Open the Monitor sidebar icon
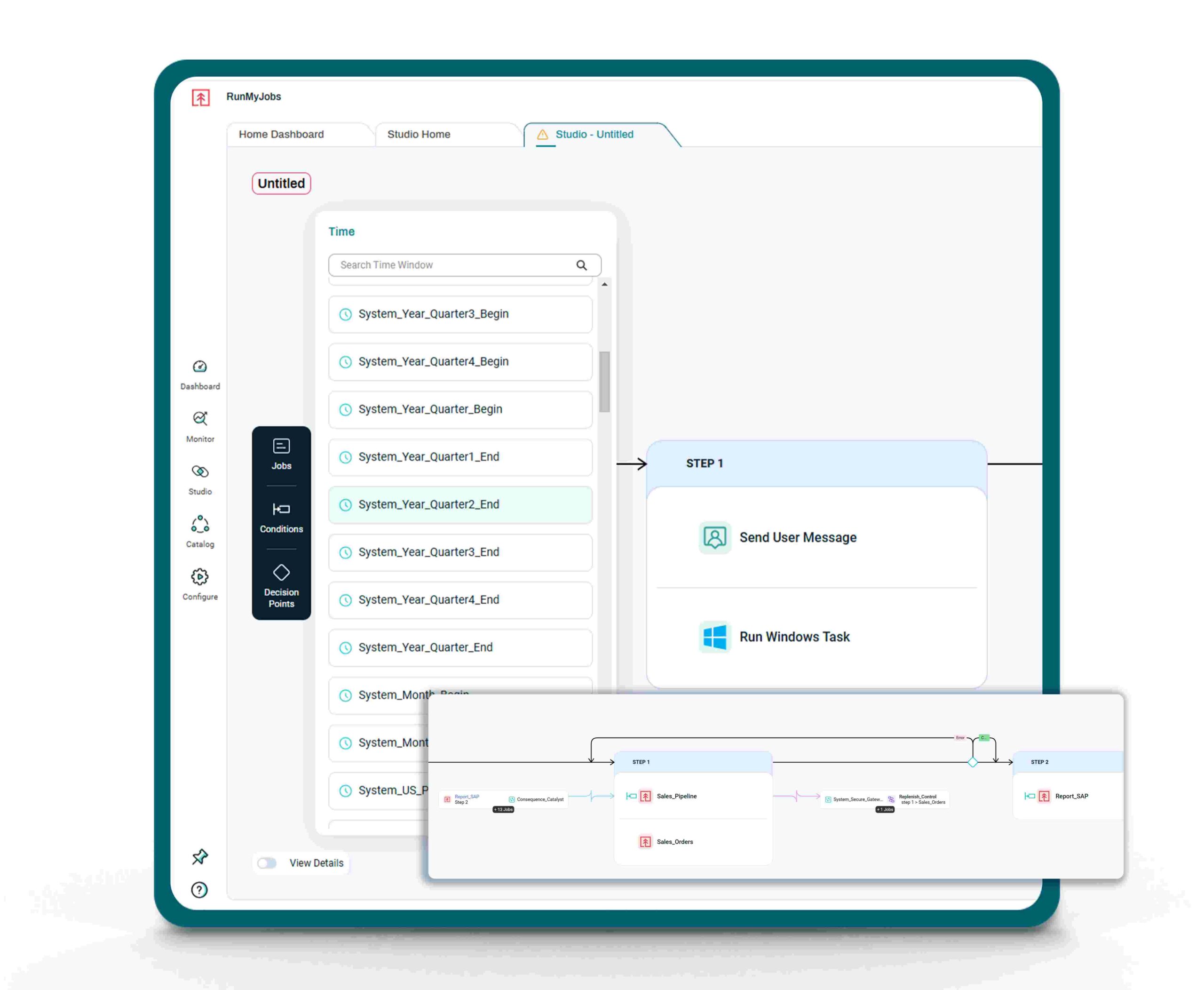 tap(199, 419)
